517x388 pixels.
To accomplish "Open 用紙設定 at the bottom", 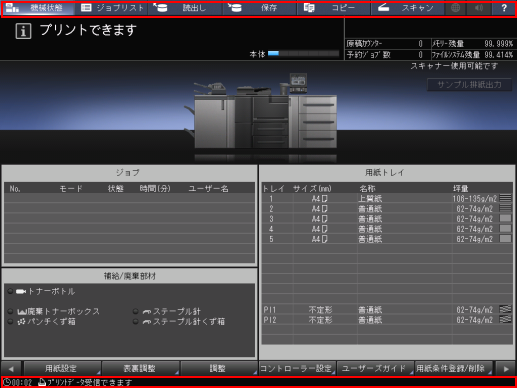I will click(x=62, y=368).
